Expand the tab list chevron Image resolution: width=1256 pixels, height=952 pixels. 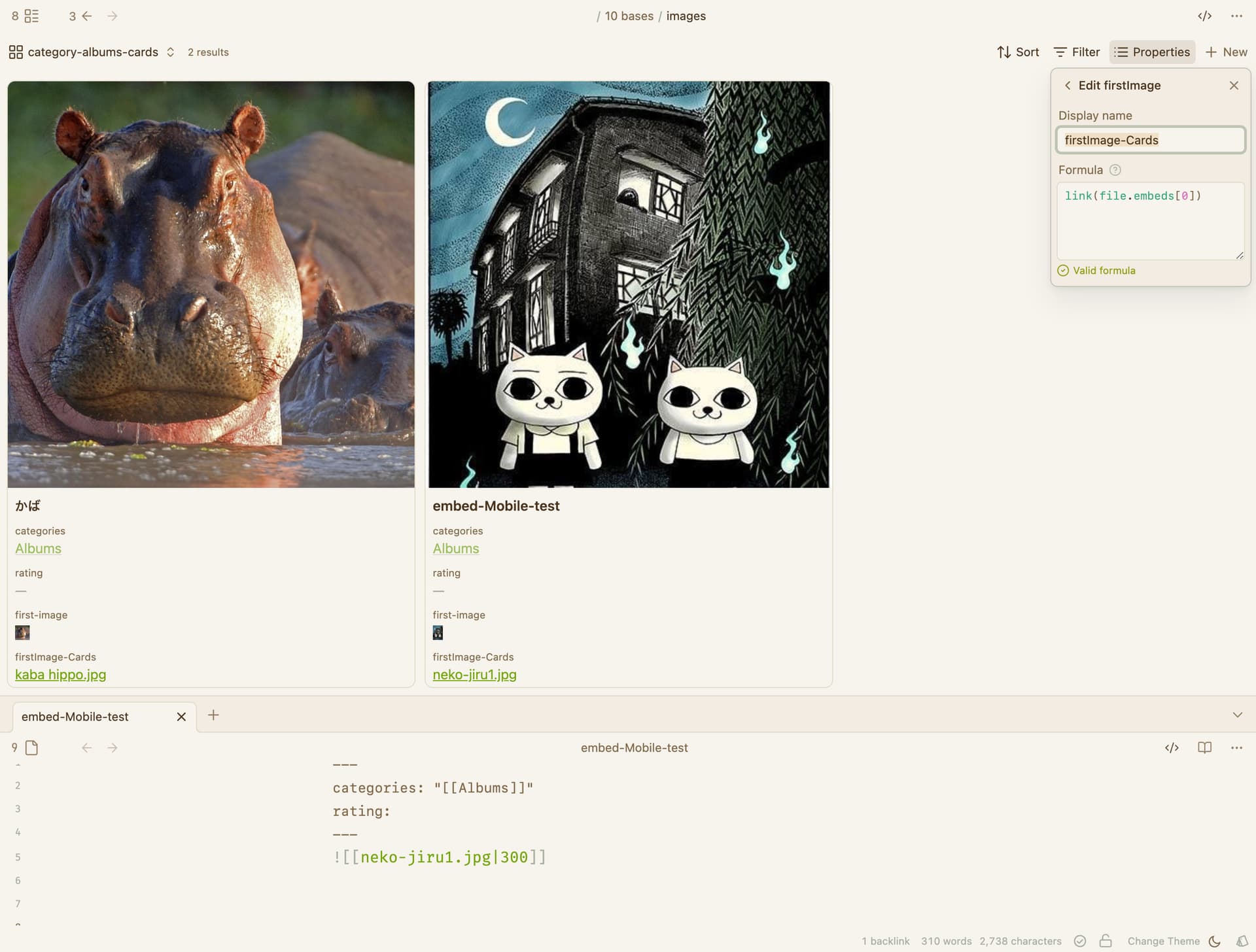tap(1237, 715)
